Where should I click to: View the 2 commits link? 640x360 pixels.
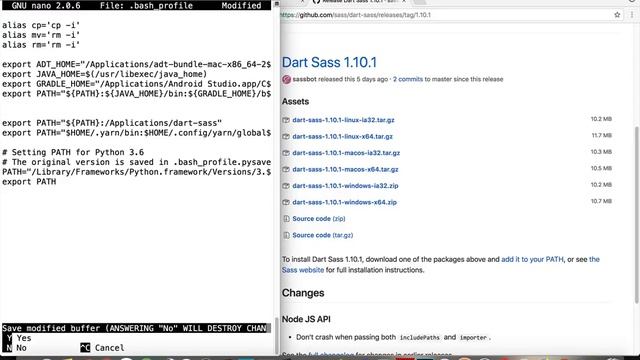point(408,79)
